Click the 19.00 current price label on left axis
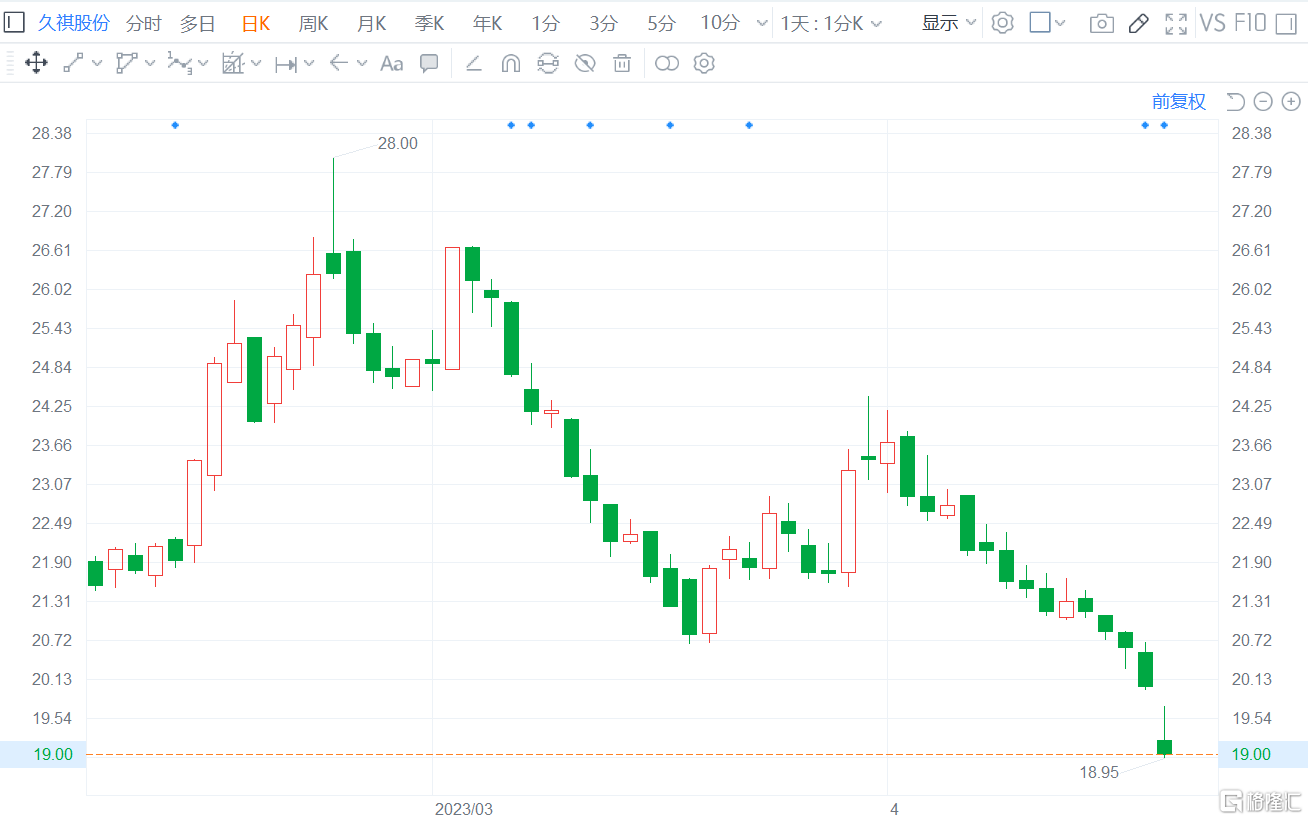Screen dimensions: 1308x821 [x=53, y=754]
